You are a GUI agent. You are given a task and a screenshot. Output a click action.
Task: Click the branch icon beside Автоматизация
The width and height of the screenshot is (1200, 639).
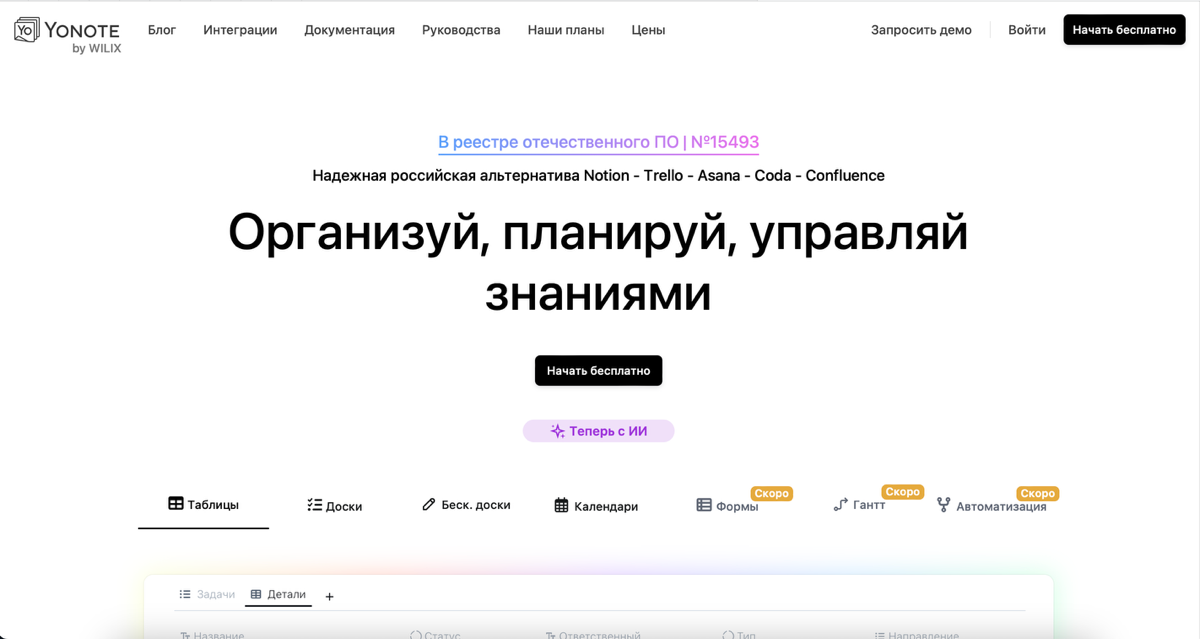pos(943,505)
